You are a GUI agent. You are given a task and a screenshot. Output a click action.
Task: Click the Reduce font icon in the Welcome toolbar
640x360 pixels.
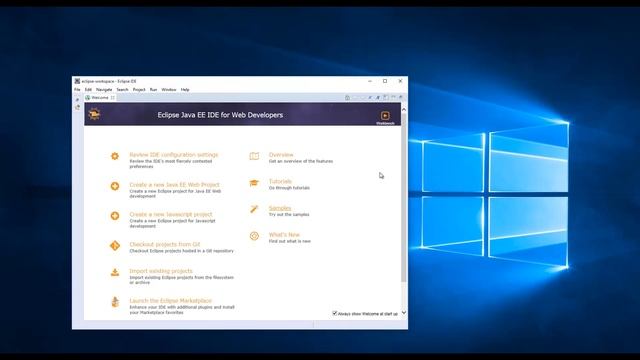coord(370,98)
